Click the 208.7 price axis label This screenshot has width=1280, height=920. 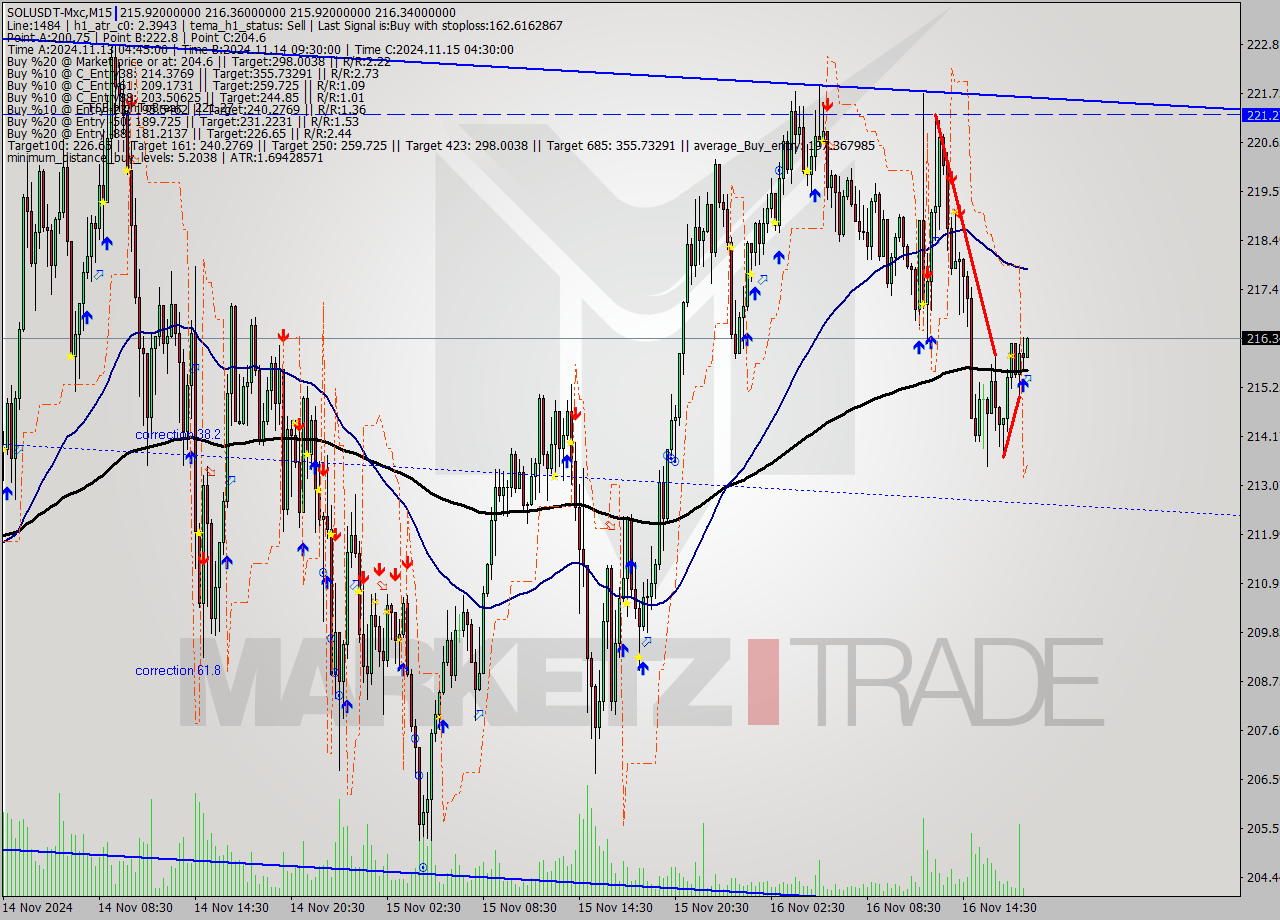1263,681
